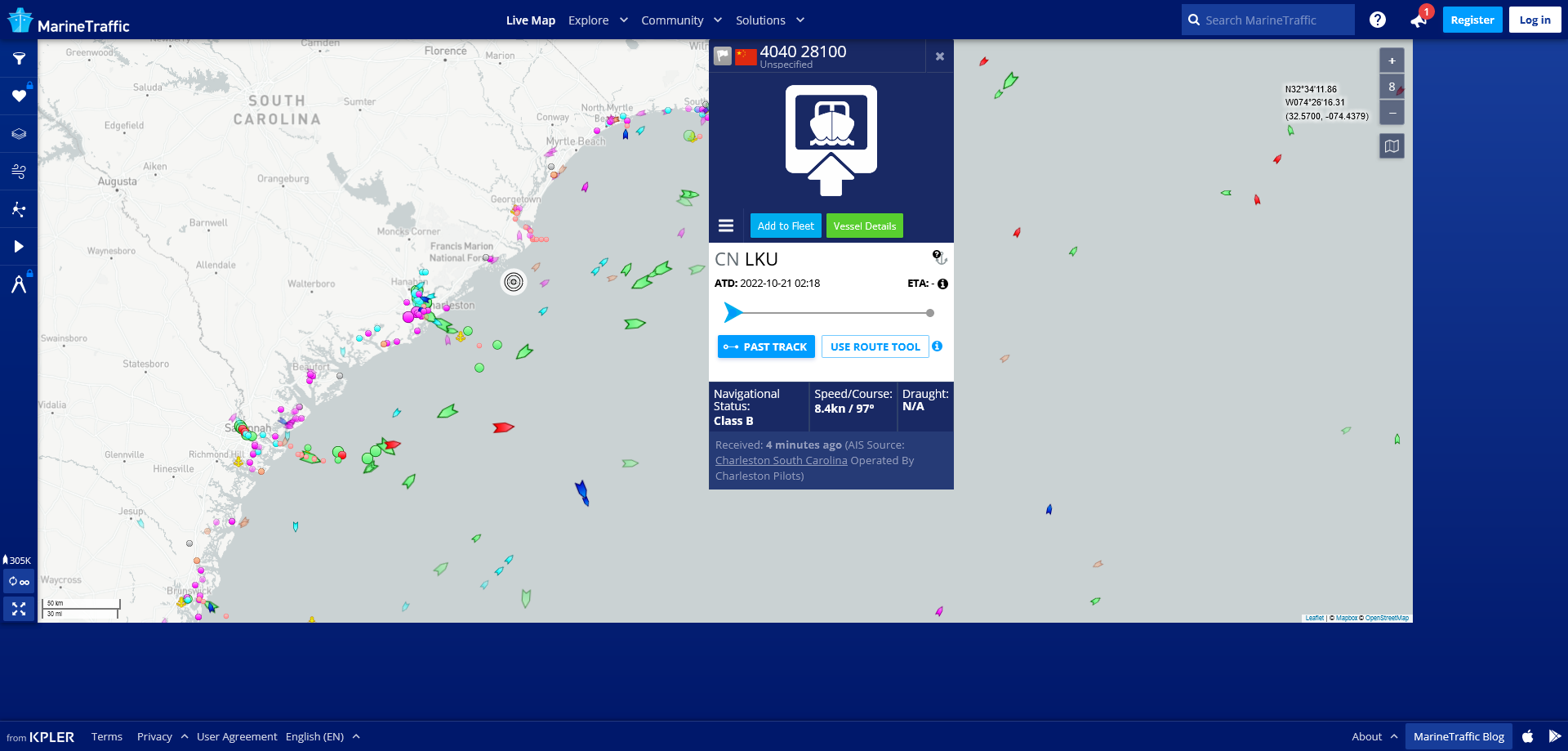Screen dimensions: 1568x751
Task: Click the Search MarineTraffic field
Action: coord(1268,20)
